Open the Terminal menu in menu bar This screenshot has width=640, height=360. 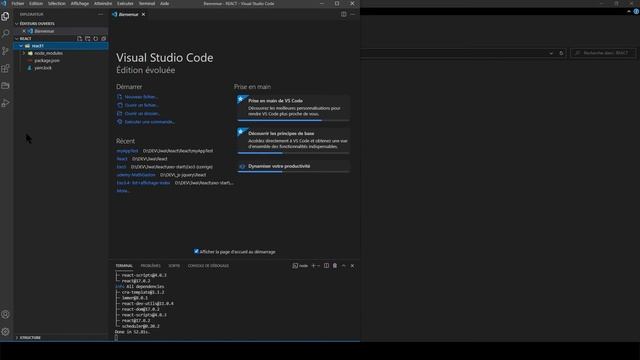pos(147,3)
